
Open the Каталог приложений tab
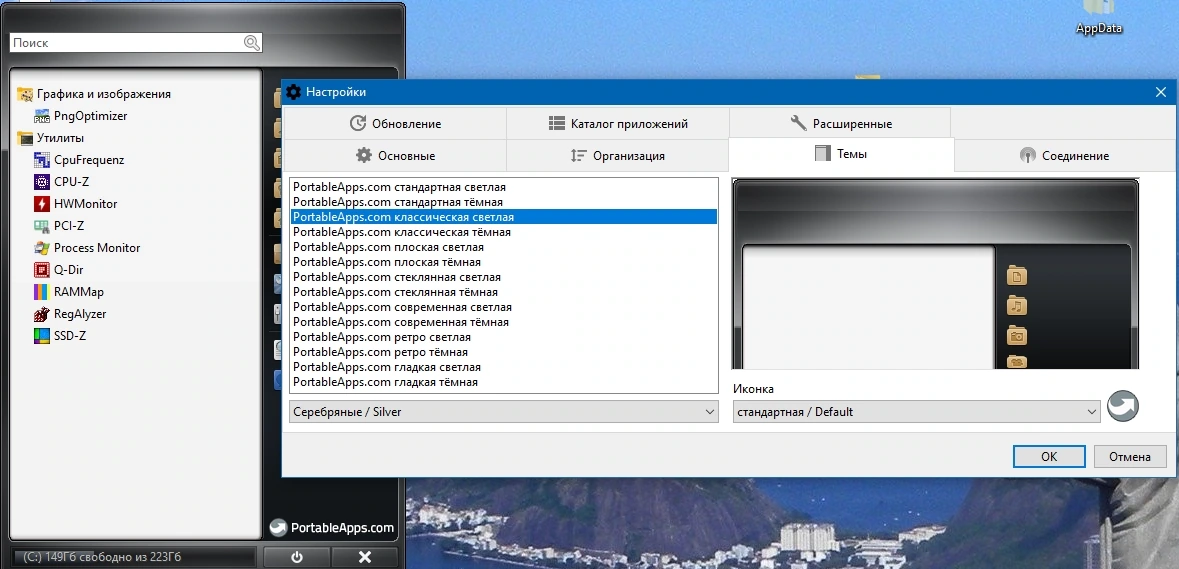click(x=617, y=123)
